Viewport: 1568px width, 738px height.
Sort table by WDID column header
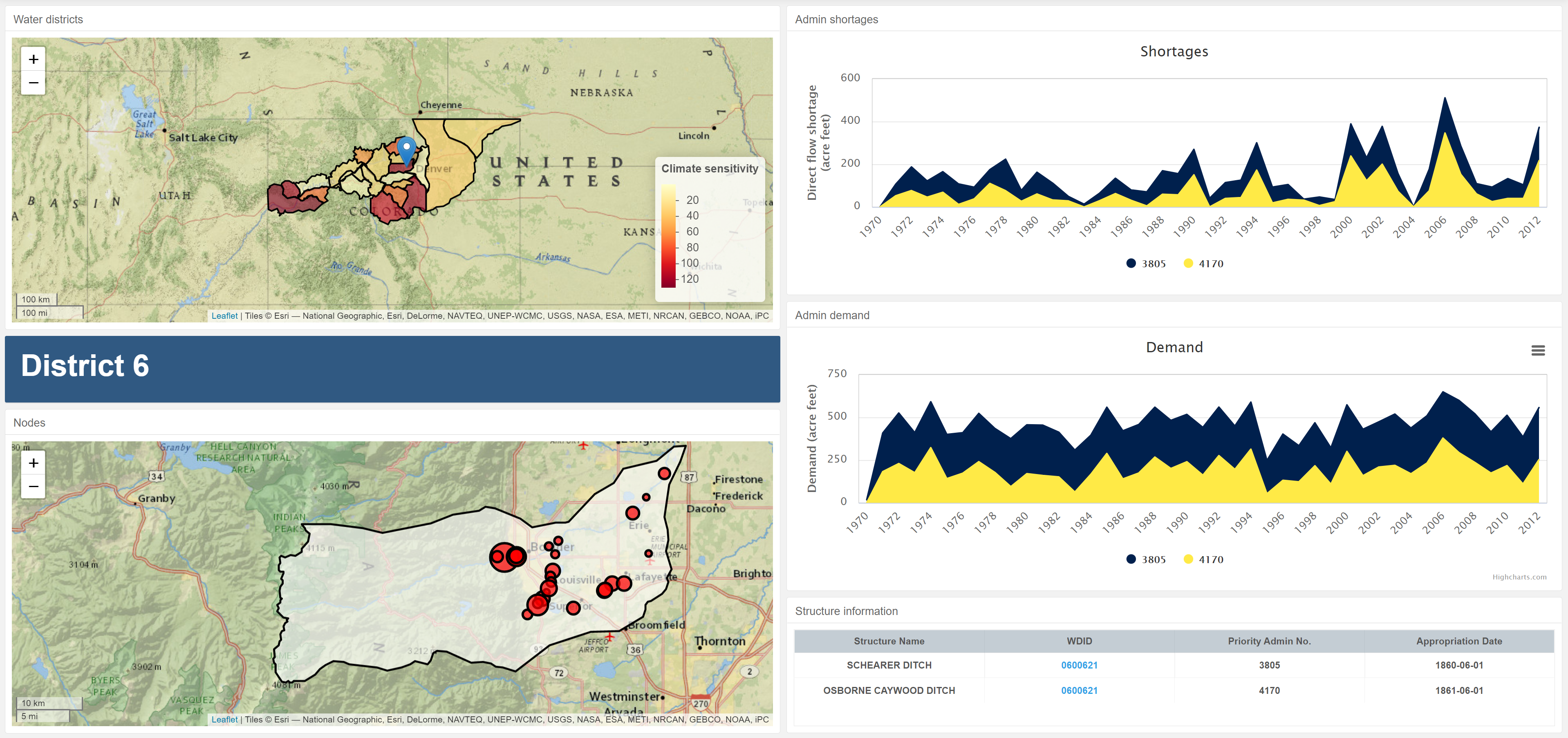click(x=1079, y=641)
